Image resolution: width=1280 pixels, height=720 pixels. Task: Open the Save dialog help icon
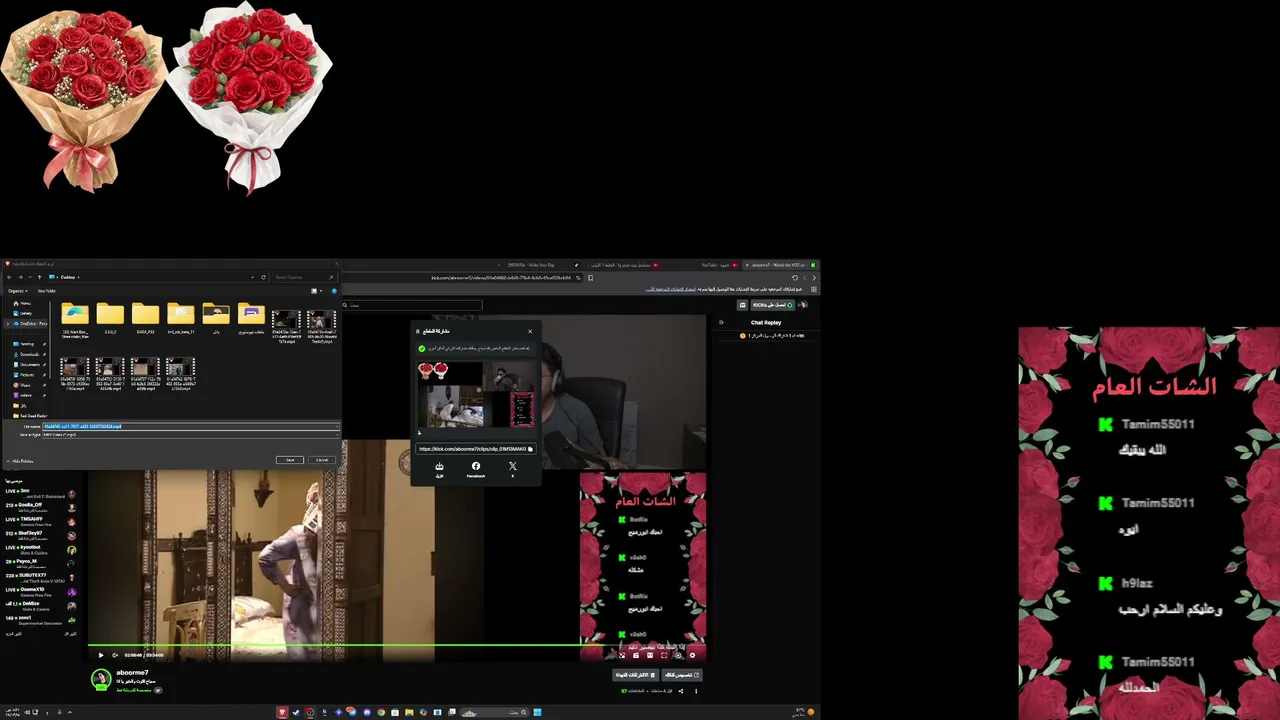coord(334,291)
